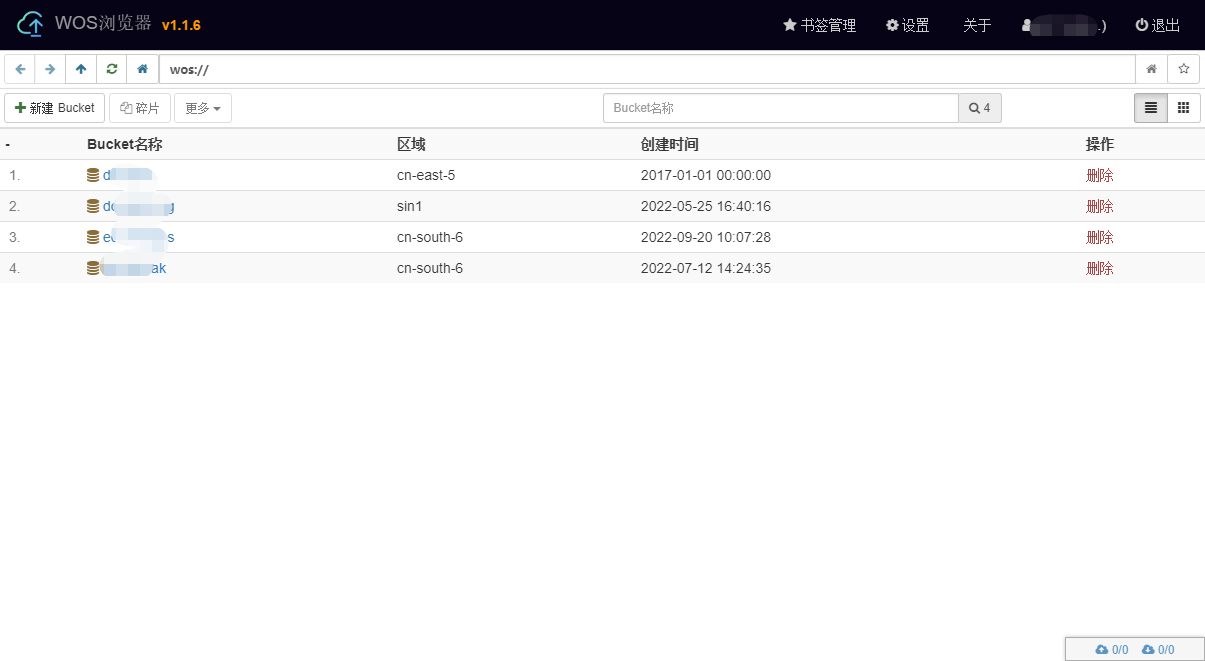Click the back navigation arrow icon
1205x661 pixels.
point(19,69)
